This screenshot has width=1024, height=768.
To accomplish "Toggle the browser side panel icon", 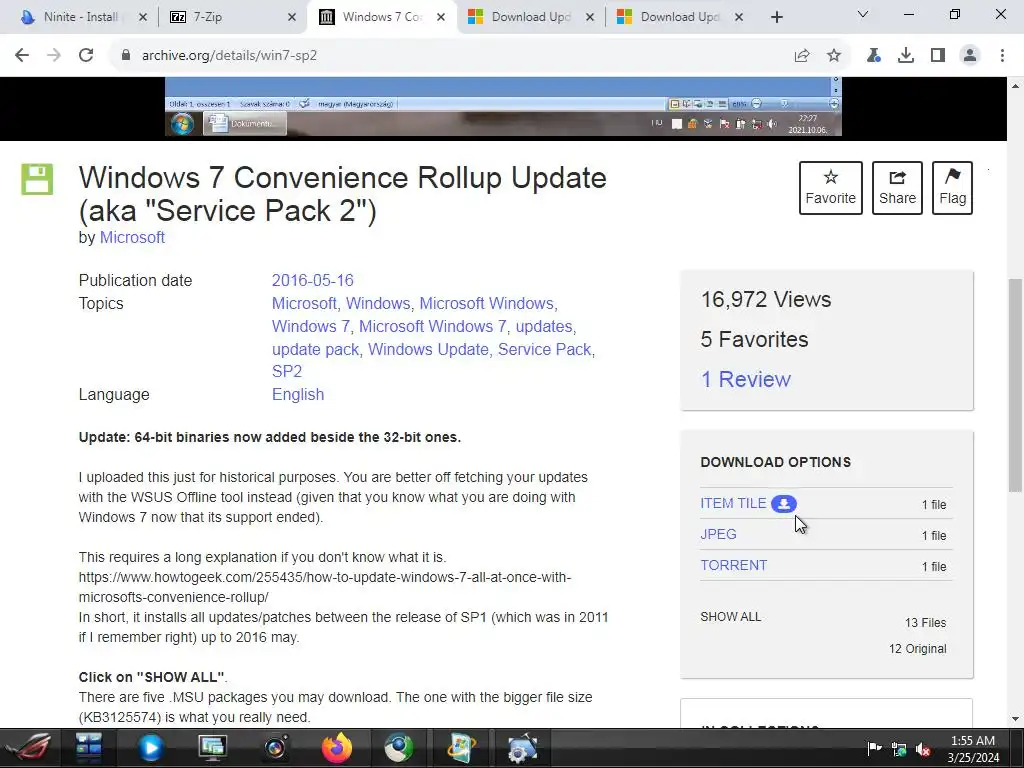I will point(938,56).
